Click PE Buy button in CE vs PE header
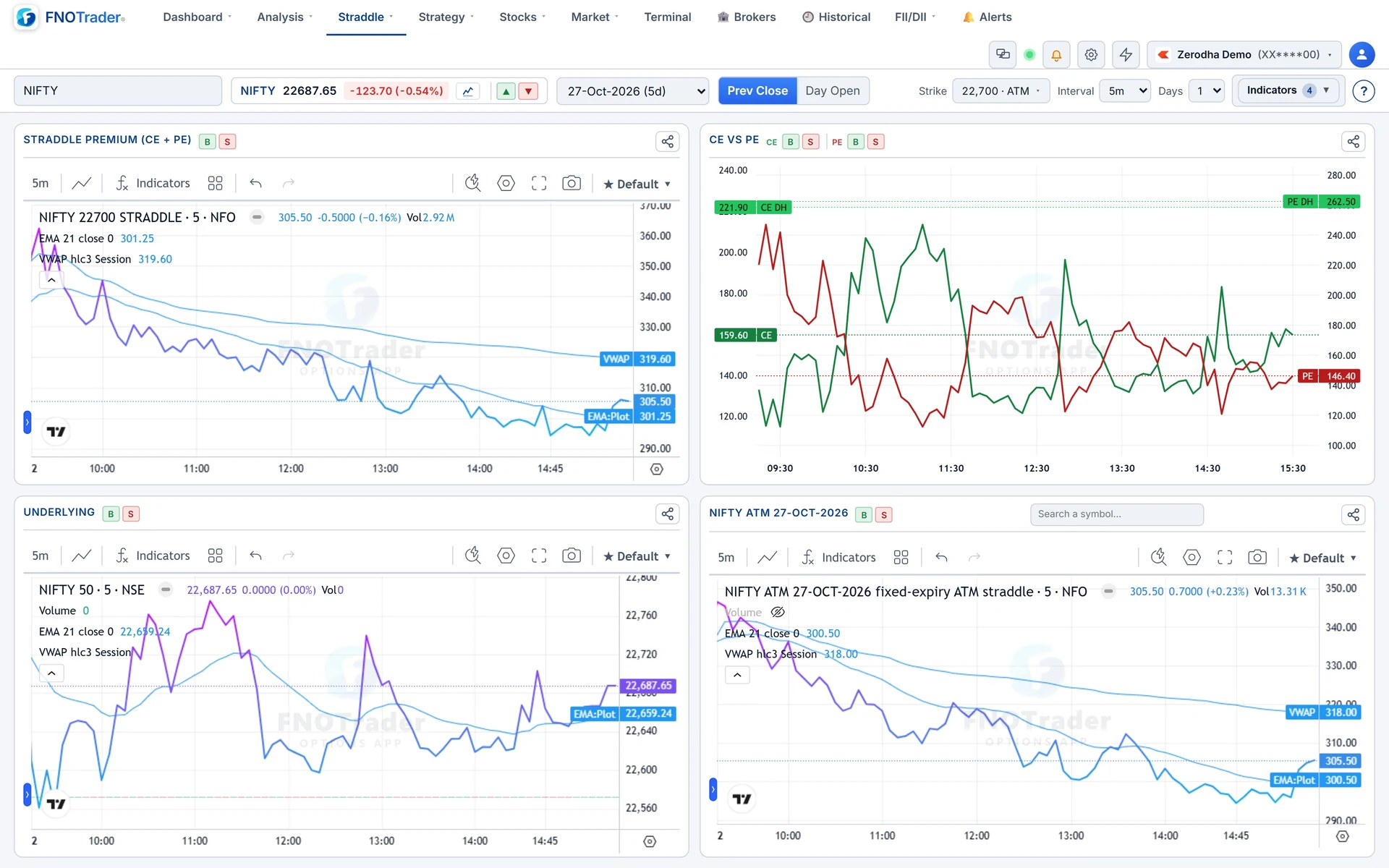The image size is (1389, 868). (856, 142)
